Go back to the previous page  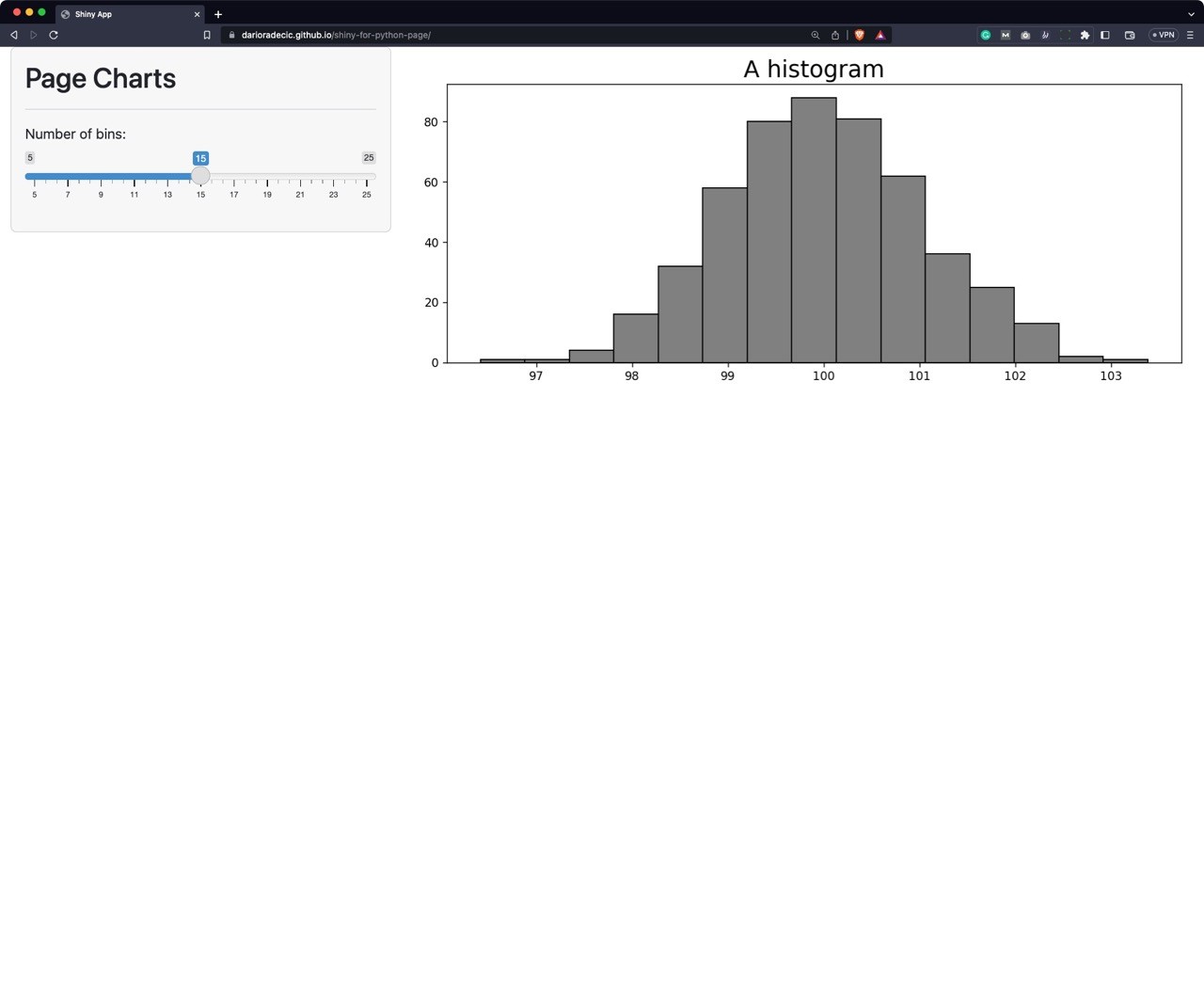click(14, 35)
